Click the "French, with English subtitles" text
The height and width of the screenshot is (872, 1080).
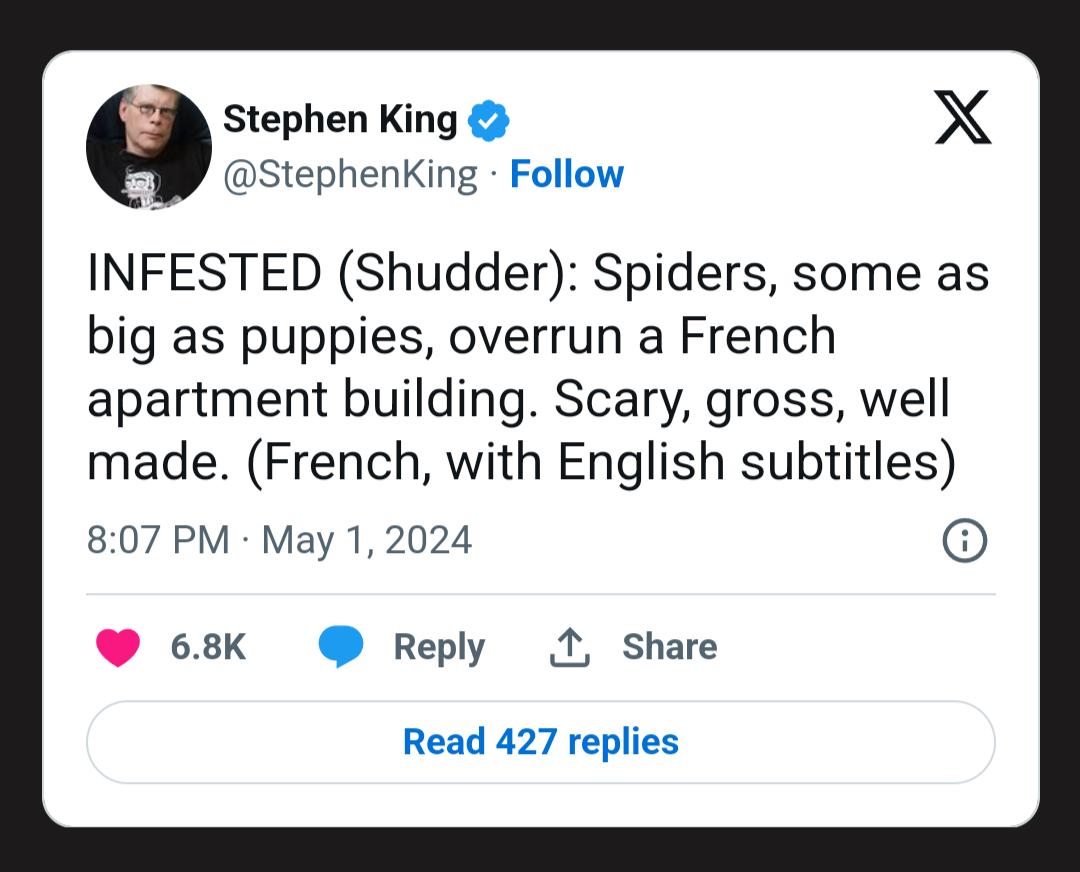[601, 460]
